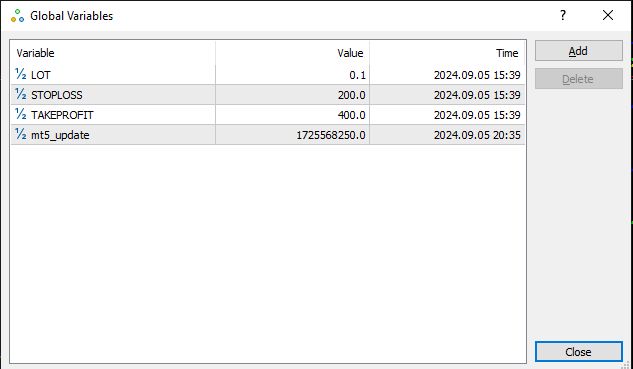This screenshot has height=369, width=633.
Task: Click the ½ icon beside STOPLOSS
Action: [21, 94]
